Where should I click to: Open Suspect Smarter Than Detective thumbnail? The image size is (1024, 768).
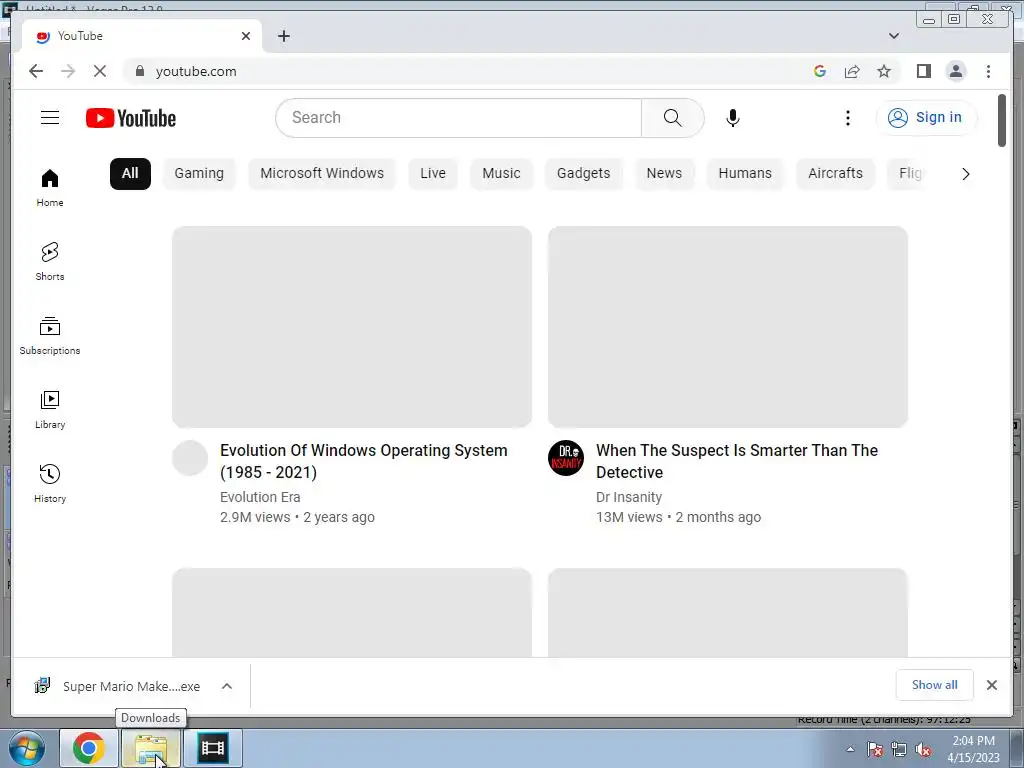[x=728, y=327]
